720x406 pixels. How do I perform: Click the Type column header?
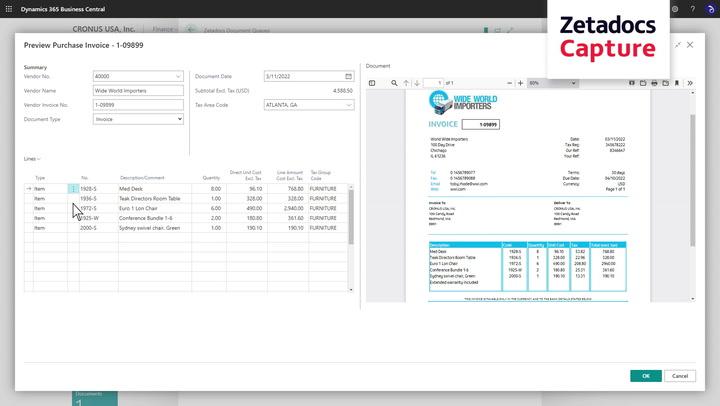pos(40,178)
